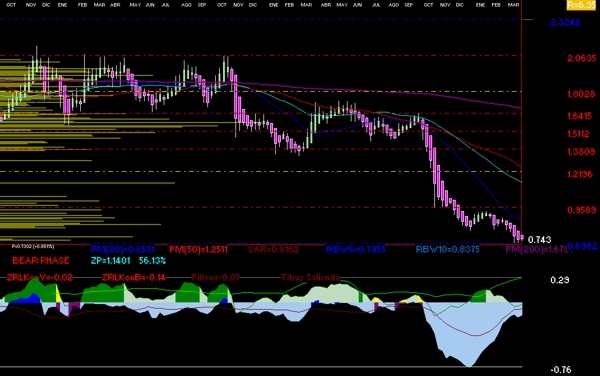This screenshot has height=376, width=600.
Task: Click the deepest oscillator trough near -0.76
Action: 470,365
